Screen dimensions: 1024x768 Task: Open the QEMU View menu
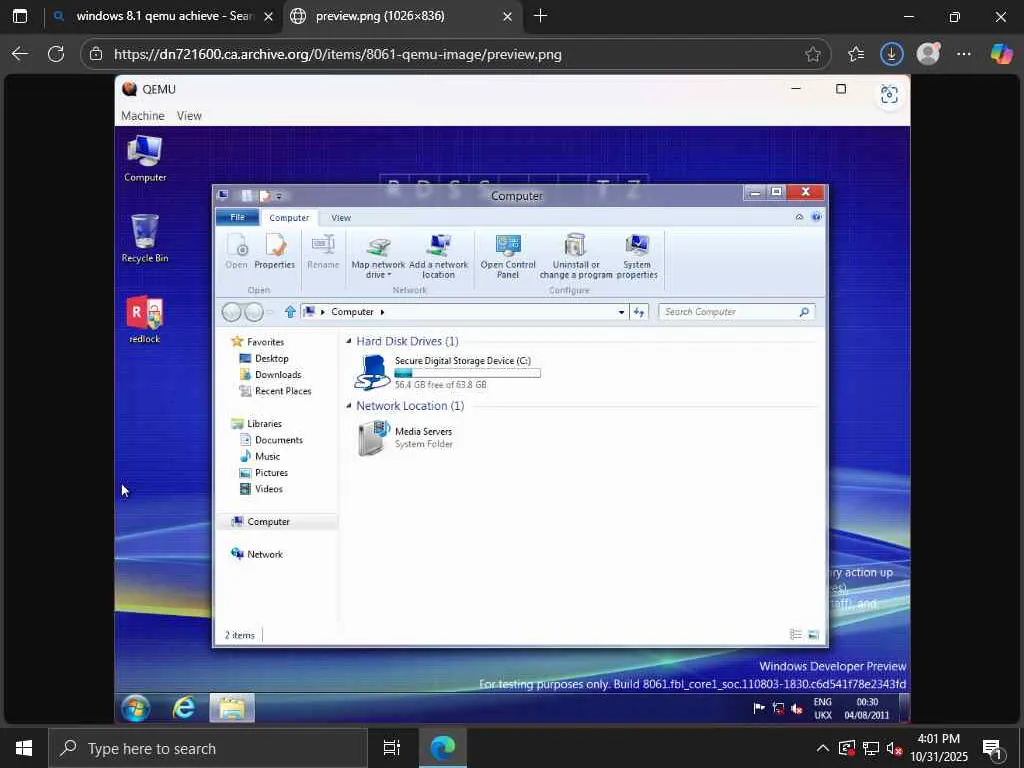189,116
